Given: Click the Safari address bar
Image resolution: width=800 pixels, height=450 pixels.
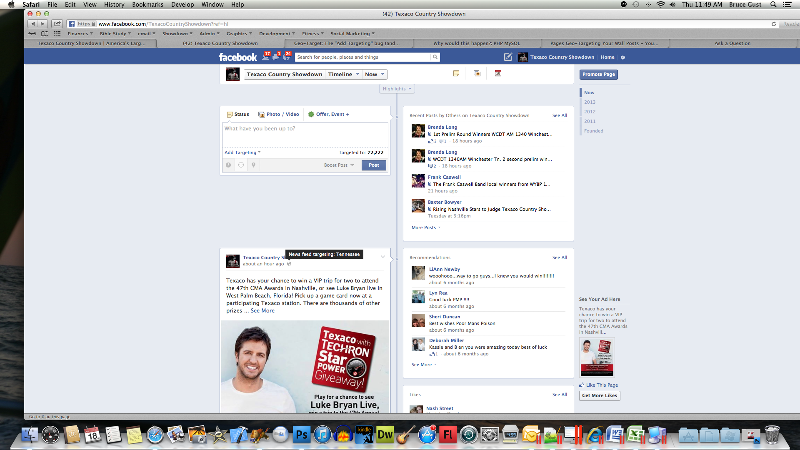Looking at the screenshot, I should coord(423,23).
